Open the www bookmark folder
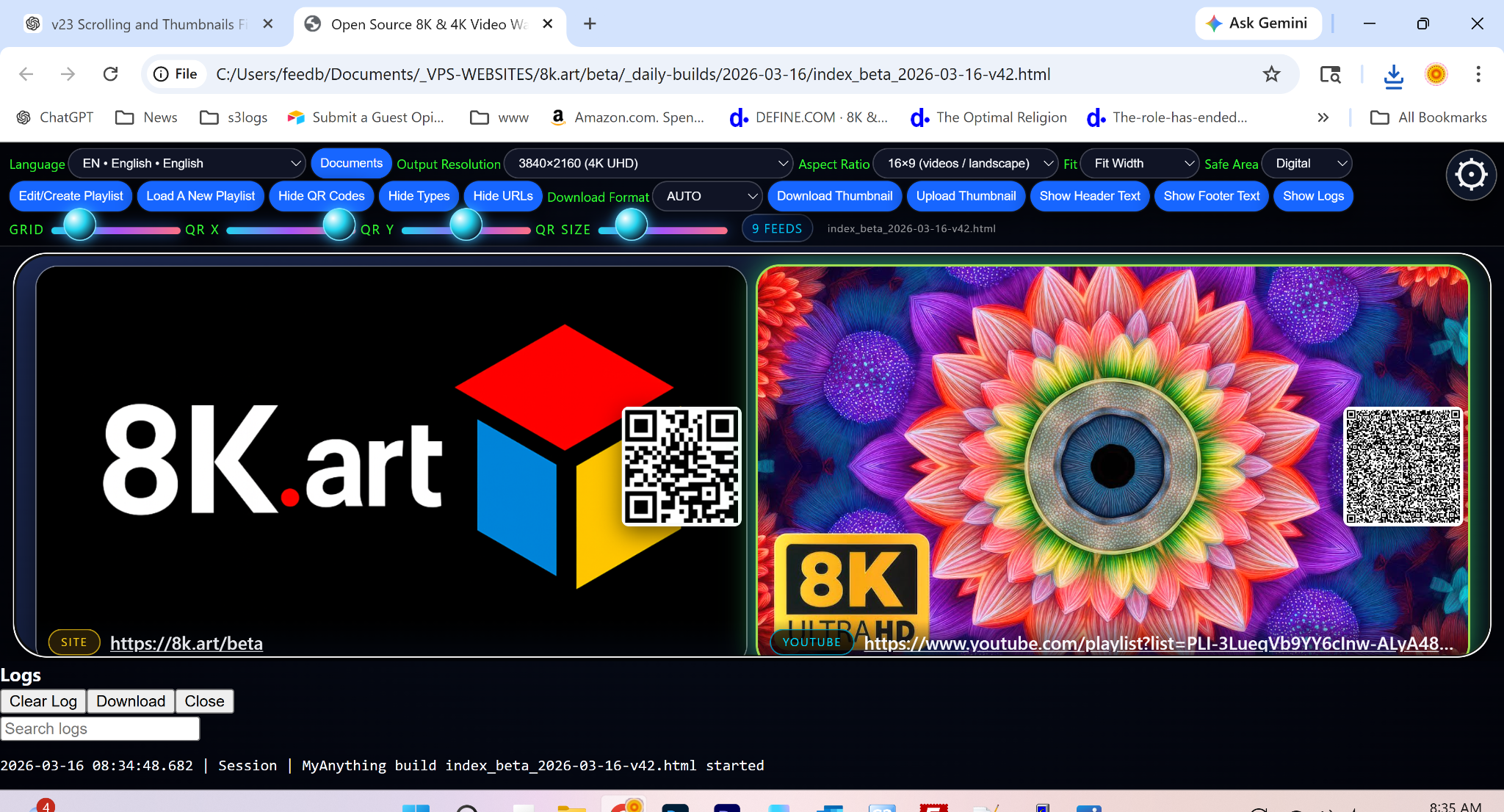The width and height of the screenshot is (1504, 812). pyautogui.click(x=499, y=117)
